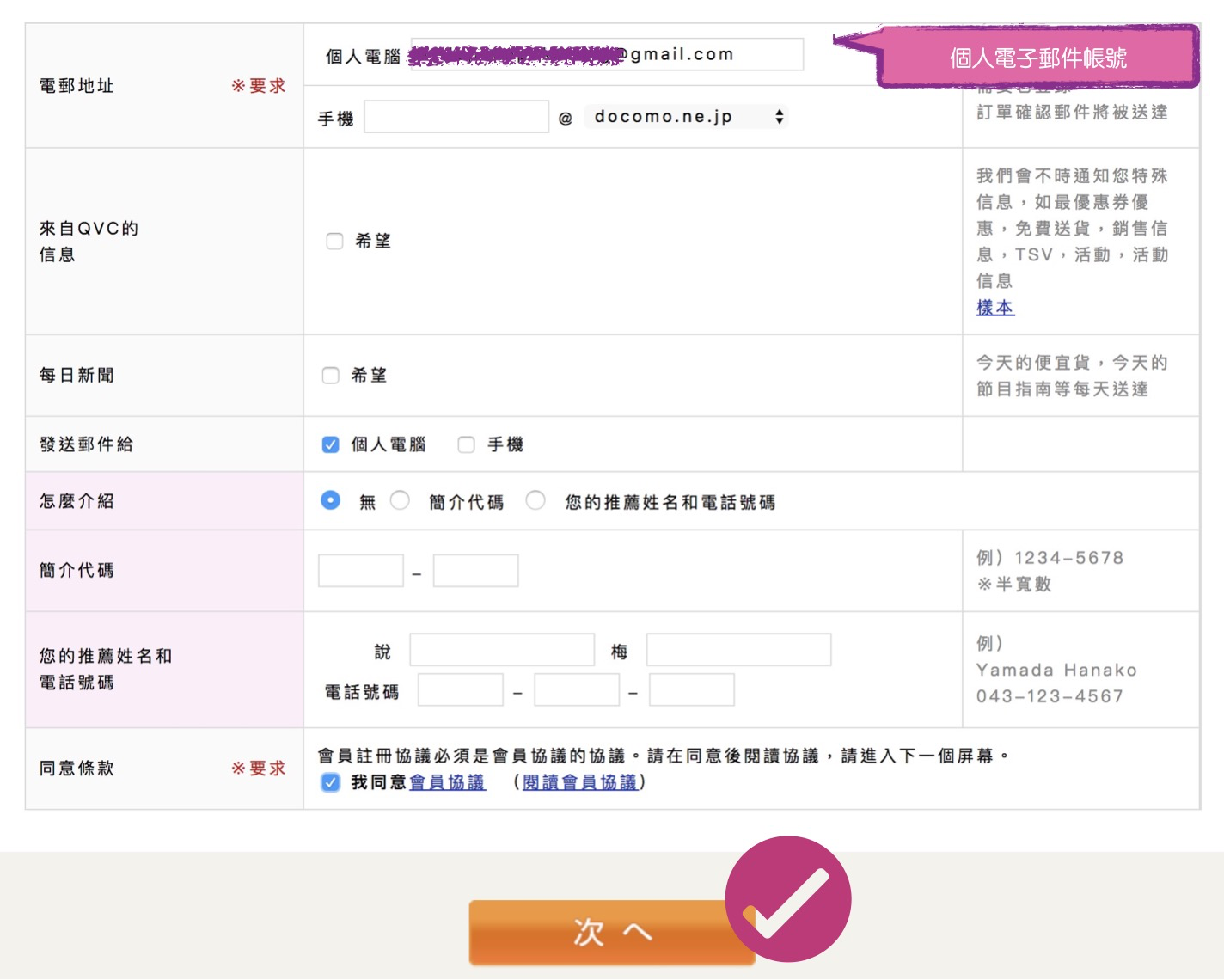The width and height of the screenshot is (1224, 980).
Task: Click the orange 次へ button
Action: (x=602, y=933)
